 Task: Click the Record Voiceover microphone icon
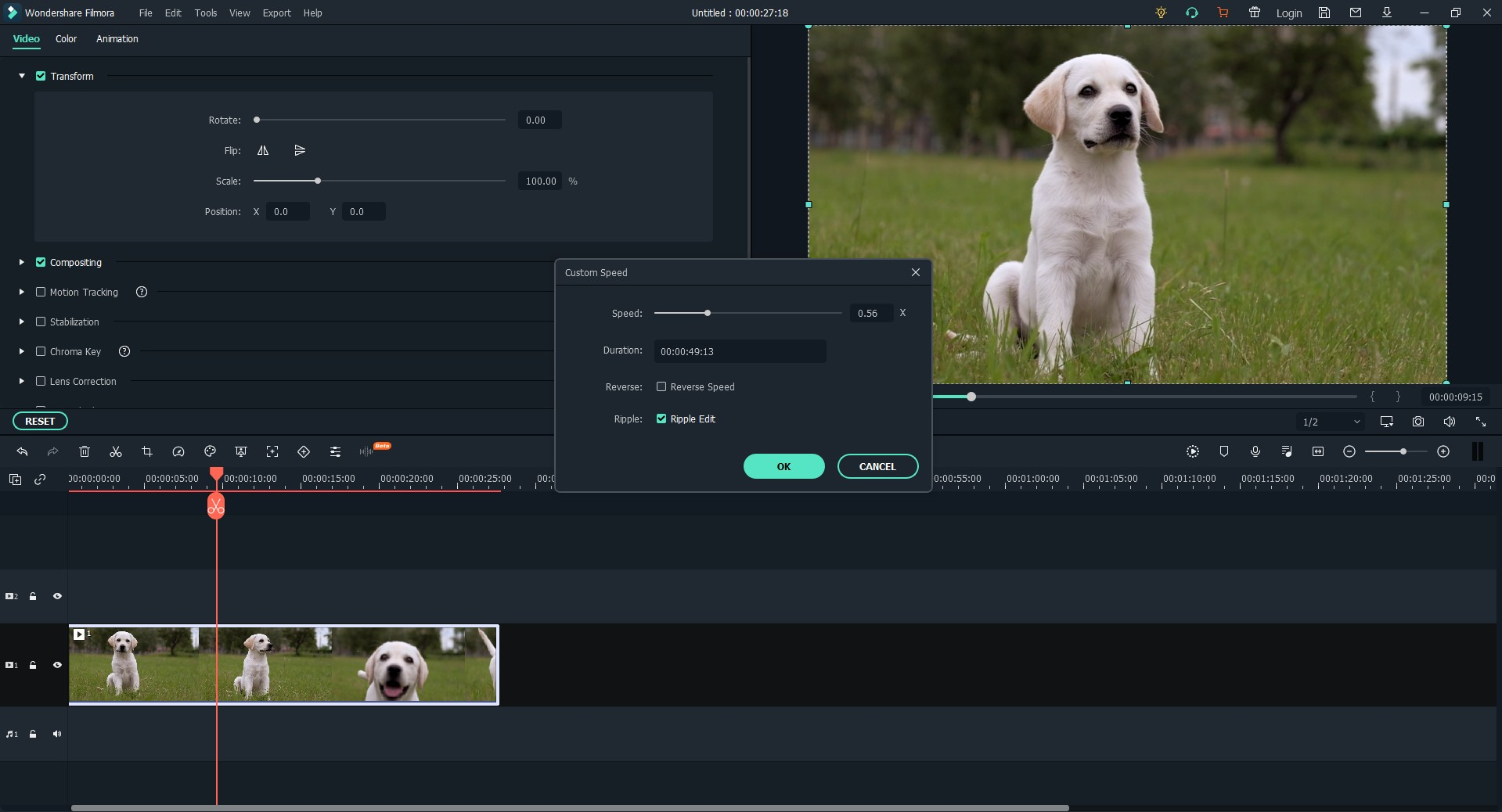1255,451
